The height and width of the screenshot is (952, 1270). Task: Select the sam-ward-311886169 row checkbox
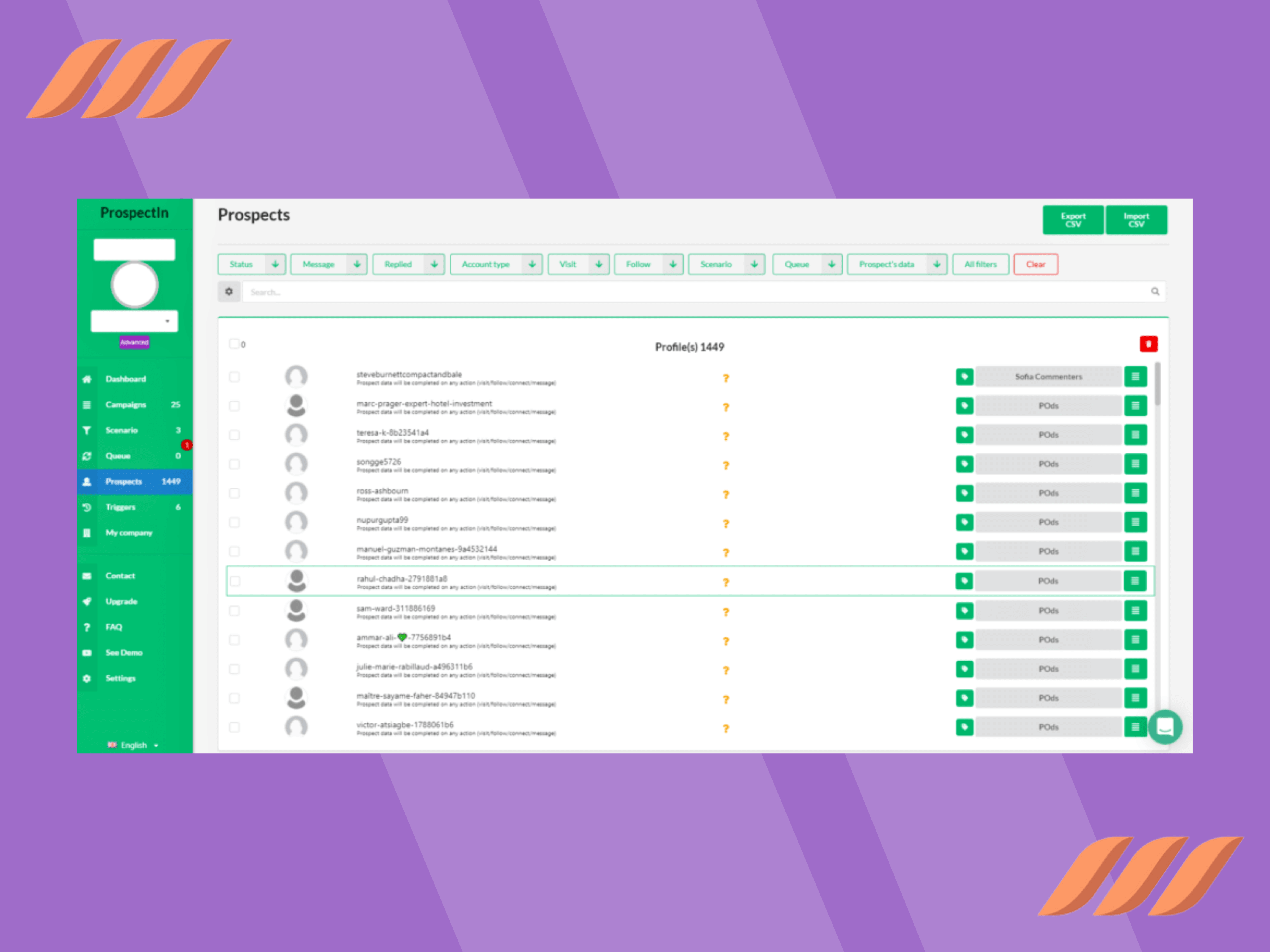tap(234, 611)
